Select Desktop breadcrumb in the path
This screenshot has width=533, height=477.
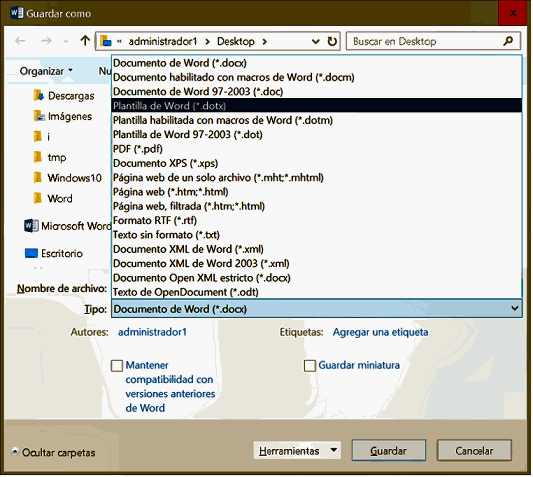(236, 41)
